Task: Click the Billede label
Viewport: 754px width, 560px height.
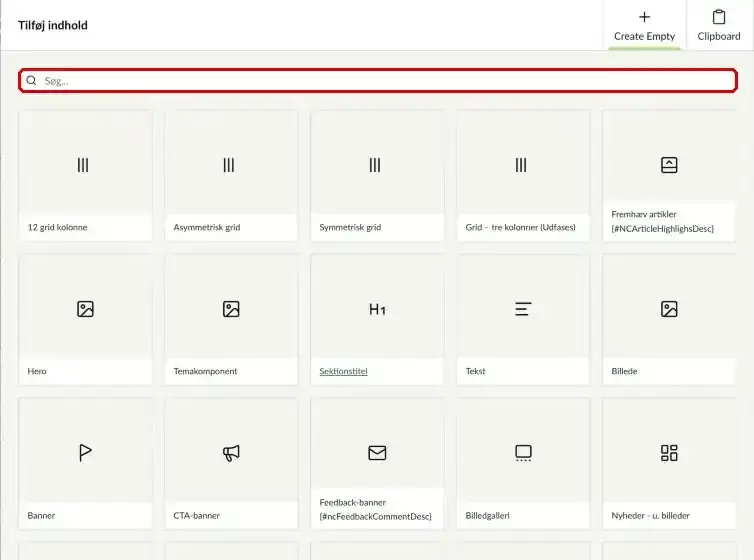Action: 624,371
